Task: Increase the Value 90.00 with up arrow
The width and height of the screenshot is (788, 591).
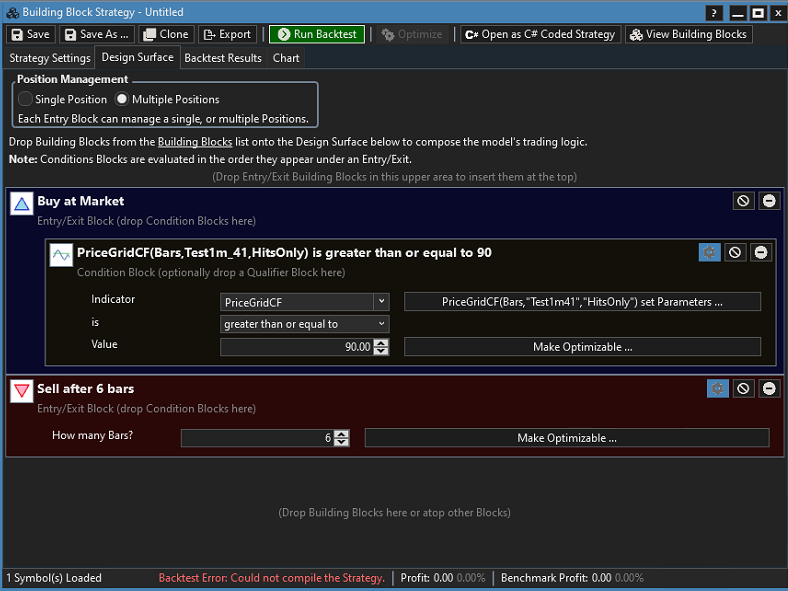Action: pos(381,343)
